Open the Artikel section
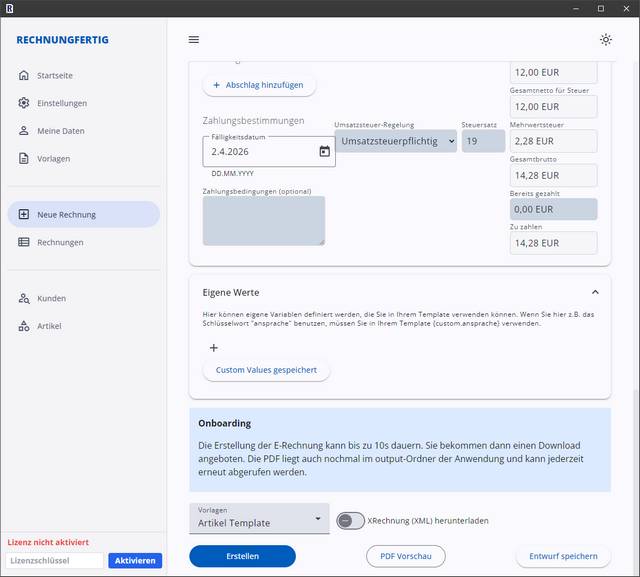The image size is (640, 577). coord(49,326)
